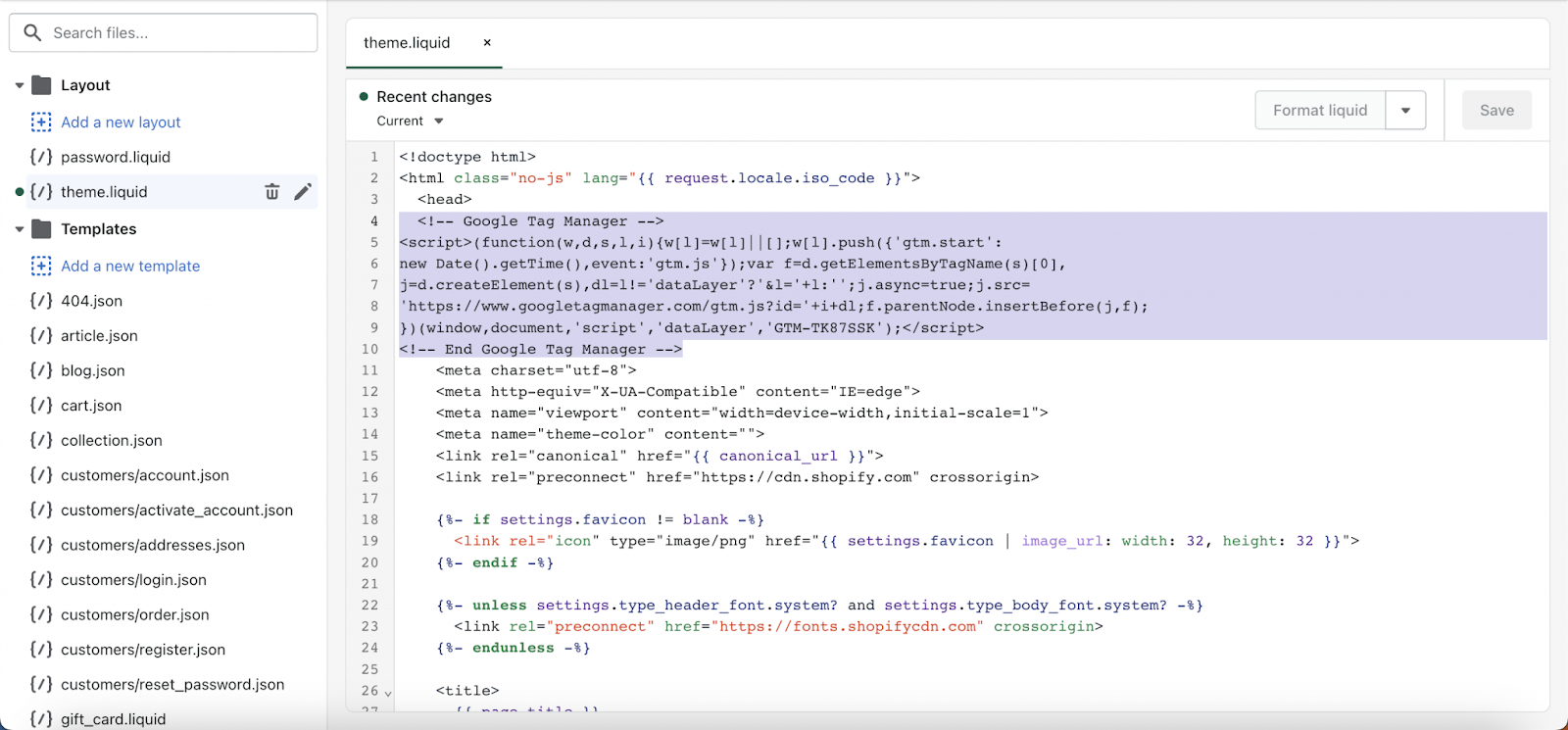Focus the Search files input
Screen dimensions: 1568x730
[x=164, y=32]
